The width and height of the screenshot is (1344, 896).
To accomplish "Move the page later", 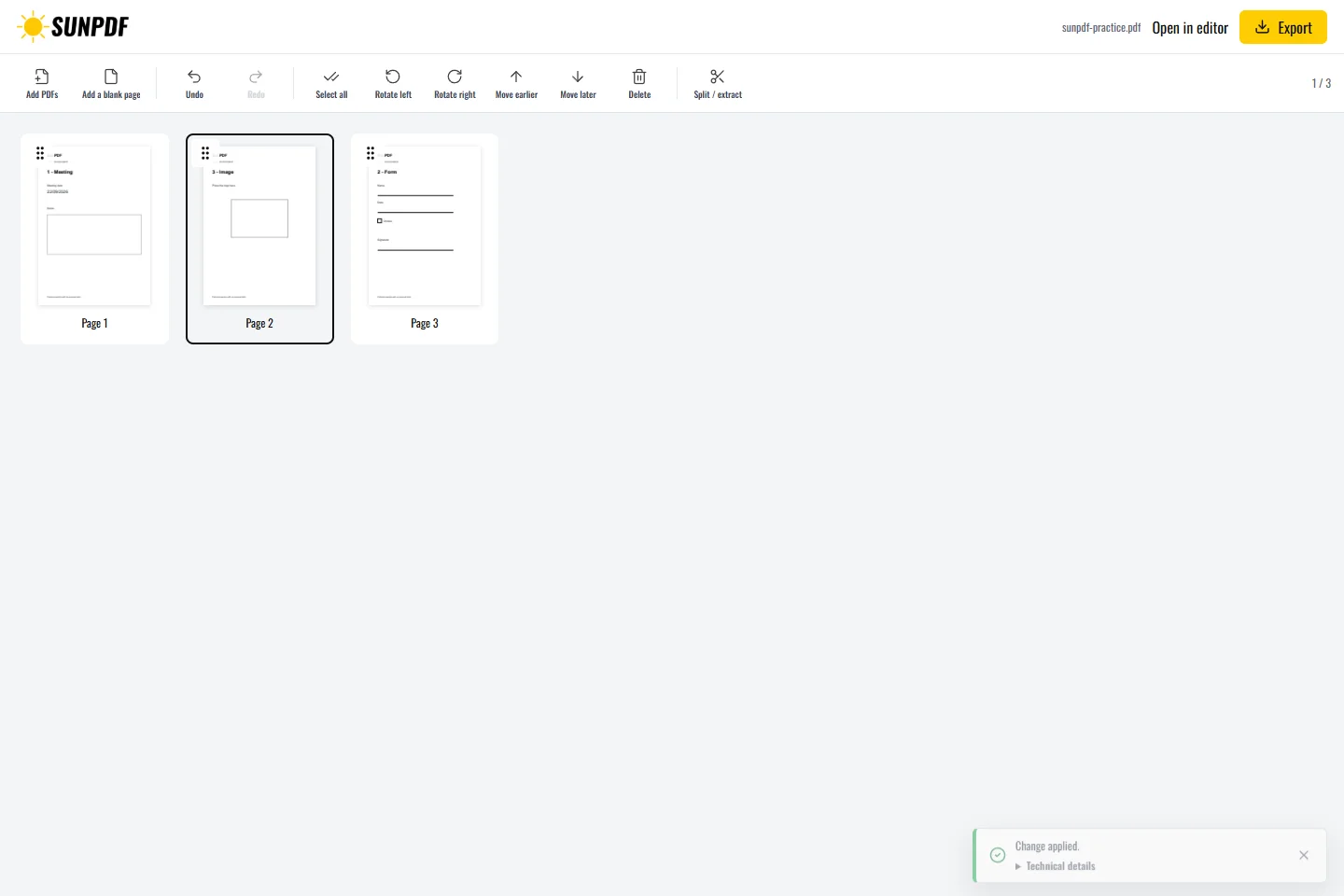I will [x=578, y=83].
